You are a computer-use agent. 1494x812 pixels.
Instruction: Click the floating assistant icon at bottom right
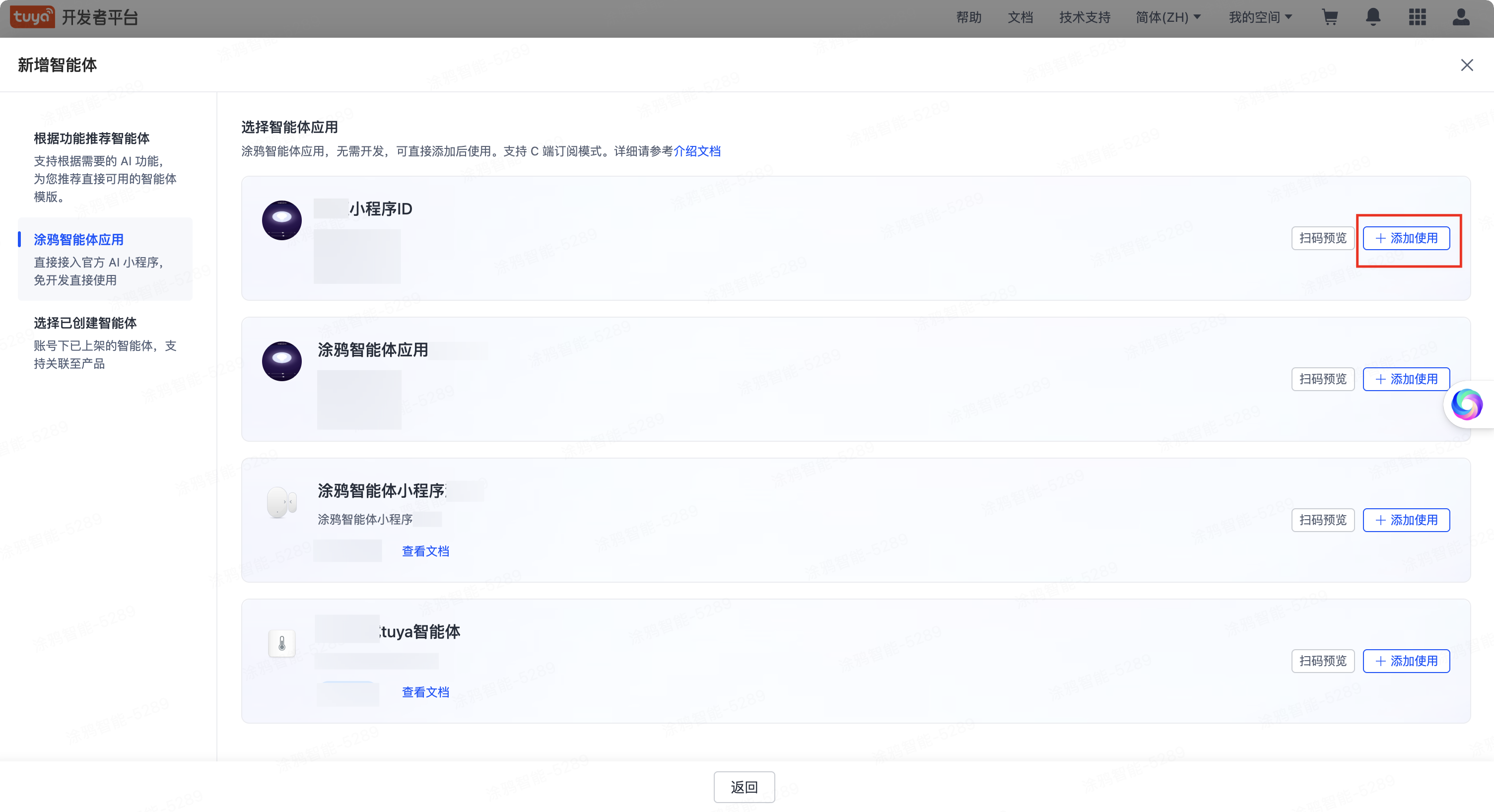coord(1467,404)
